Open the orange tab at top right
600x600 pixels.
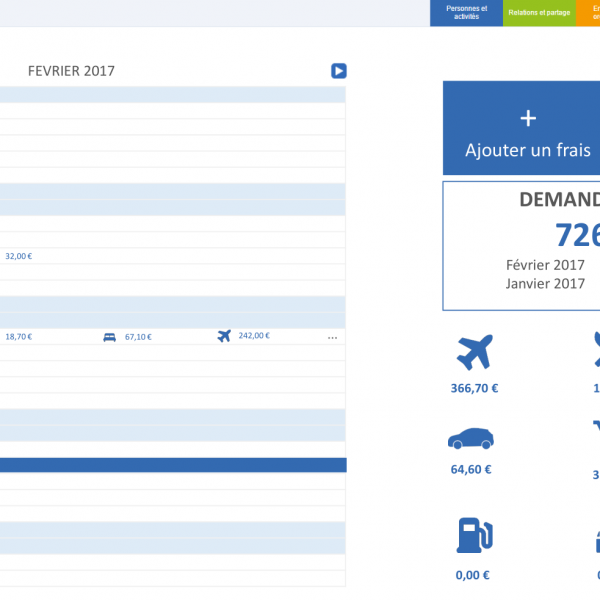[589, 13]
